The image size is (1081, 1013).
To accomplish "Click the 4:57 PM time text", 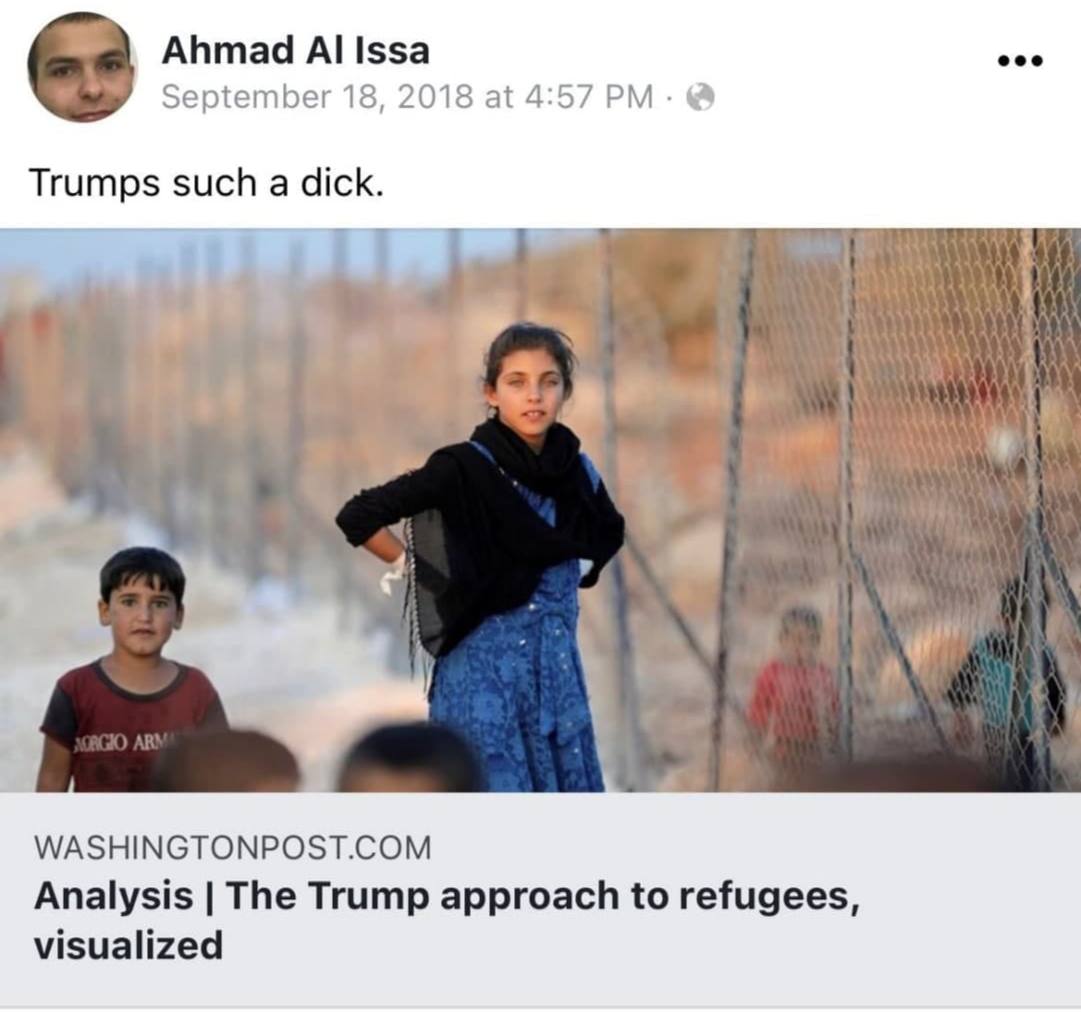I will pos(589,97).
